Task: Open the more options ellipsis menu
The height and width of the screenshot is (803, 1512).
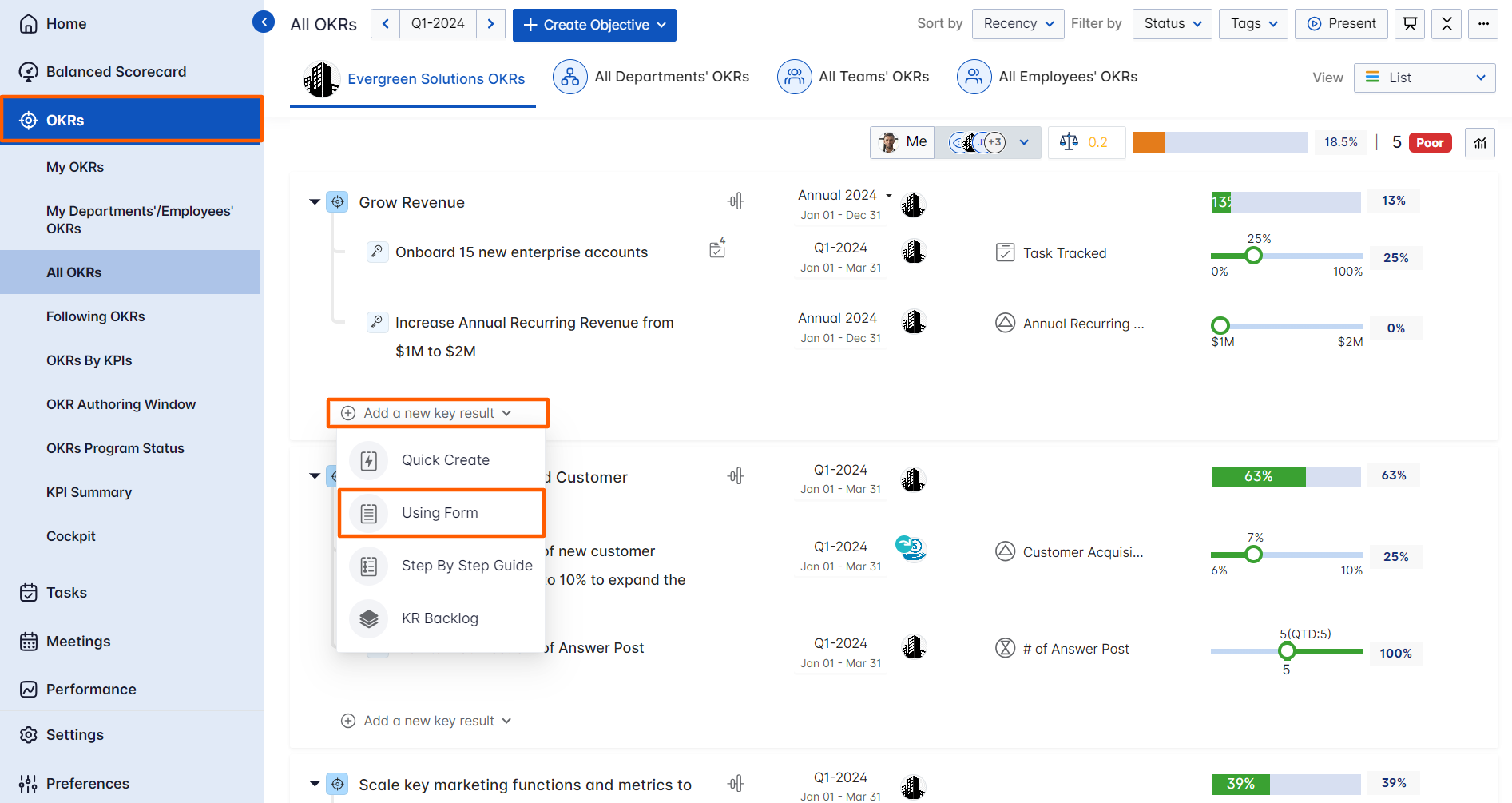Action: [1483, 24]
